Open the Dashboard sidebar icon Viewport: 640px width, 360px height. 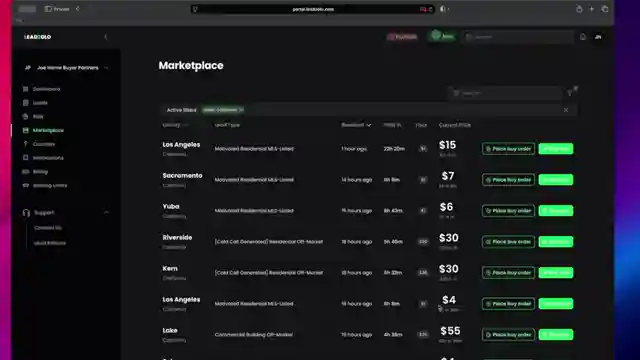click(x=26, y=89)
